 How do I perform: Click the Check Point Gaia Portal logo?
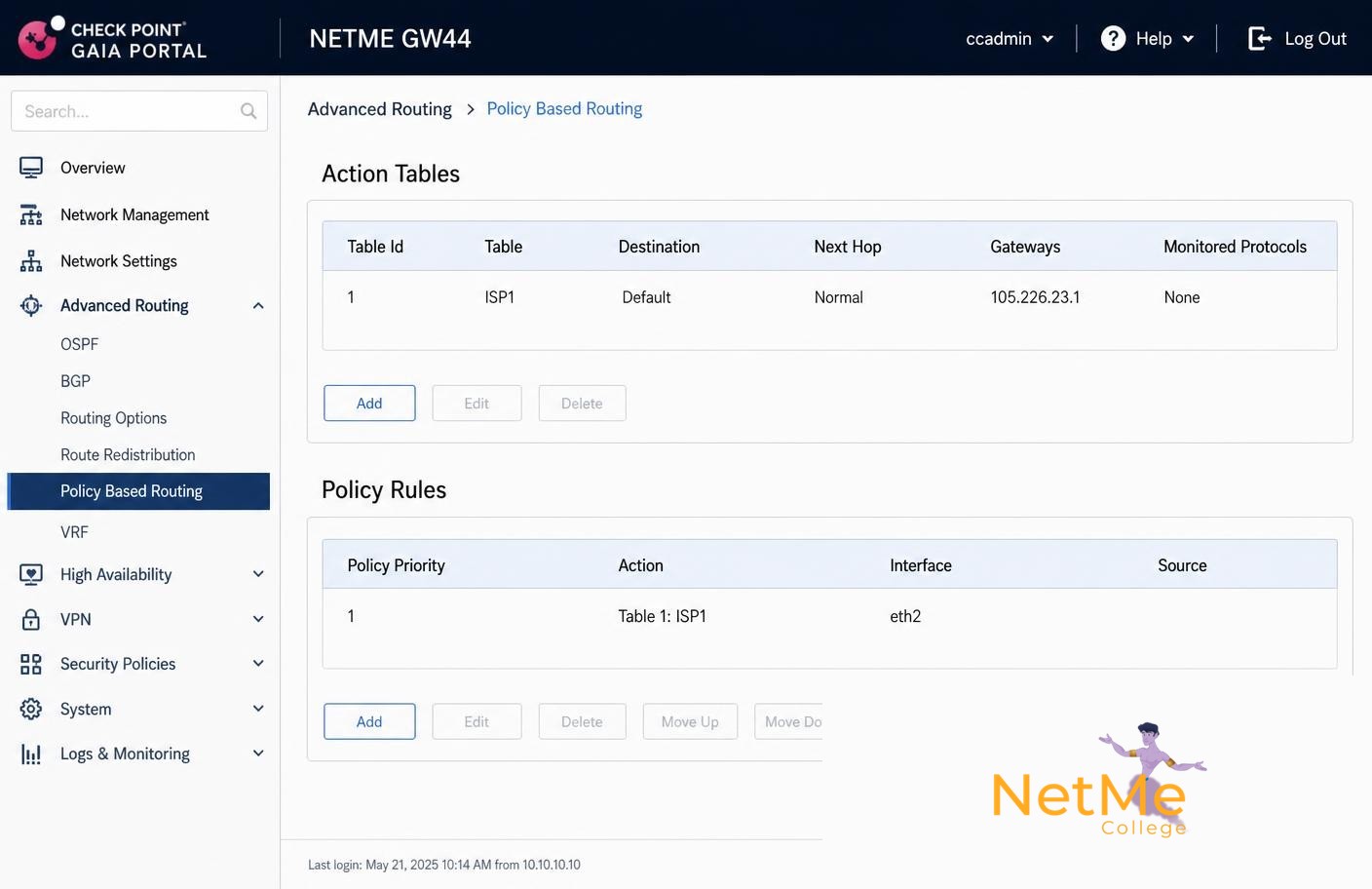pos(112,39)
